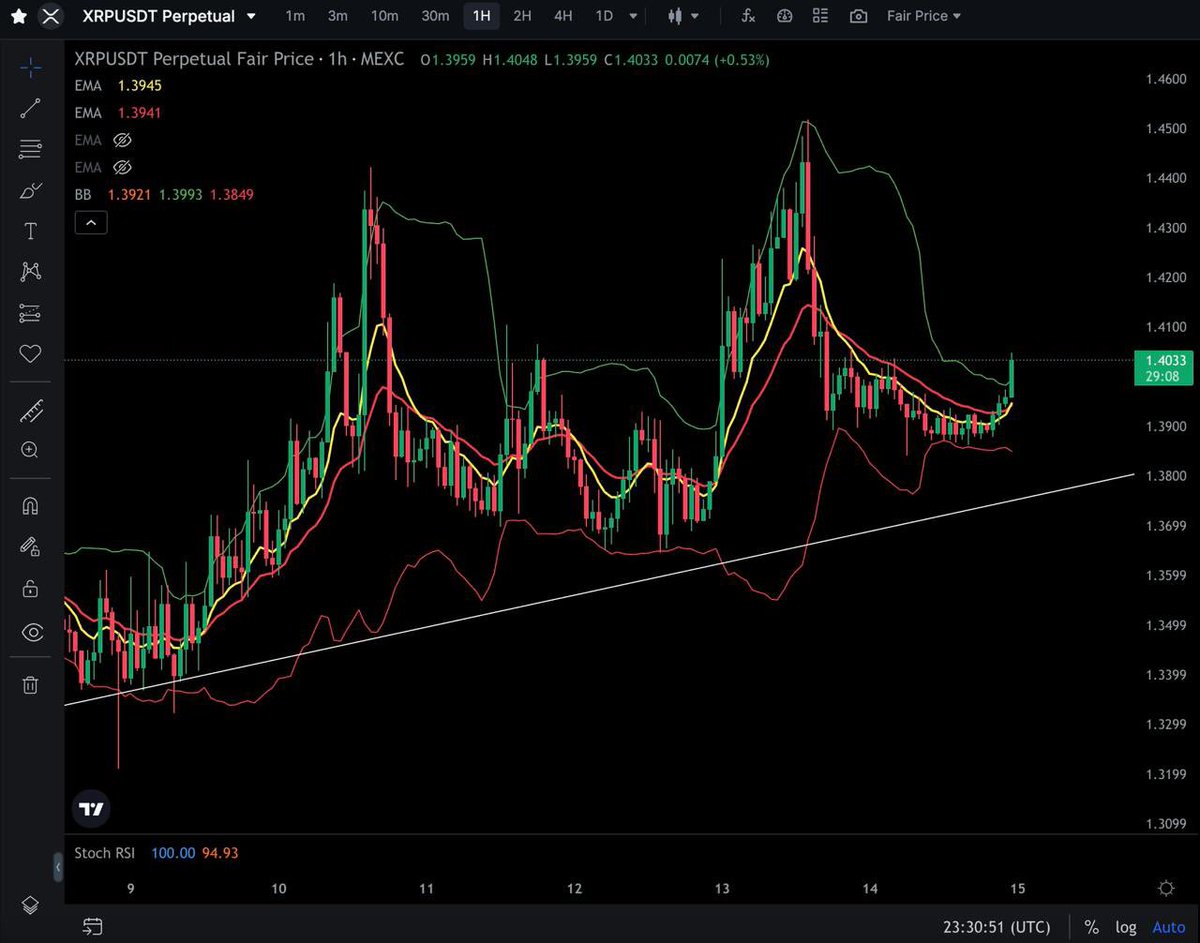The height and width of the screenshot is (943, 1200).
Task: Open the heart icons tool
Action: pos(31,354)
